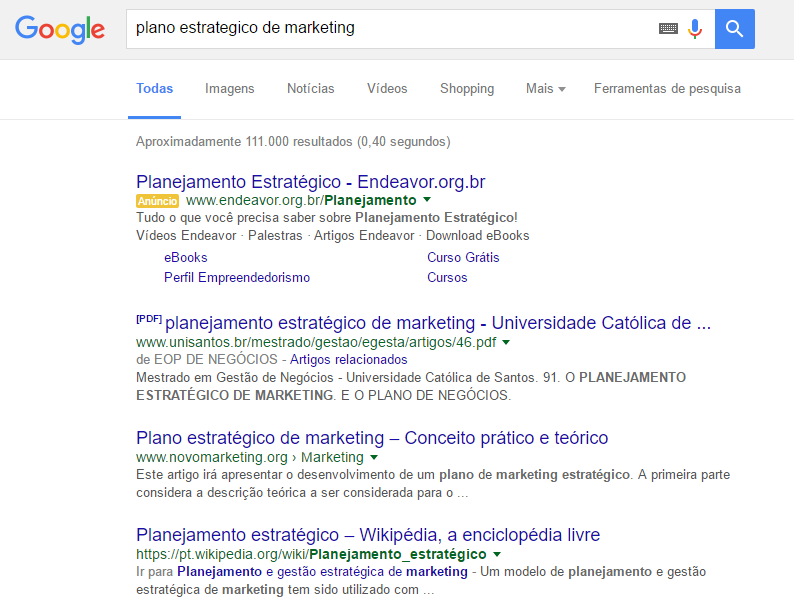794x612 pixels.
Task: Click the www.novomarketing.org Marketing URL text
Action: [x=250, y=458]
